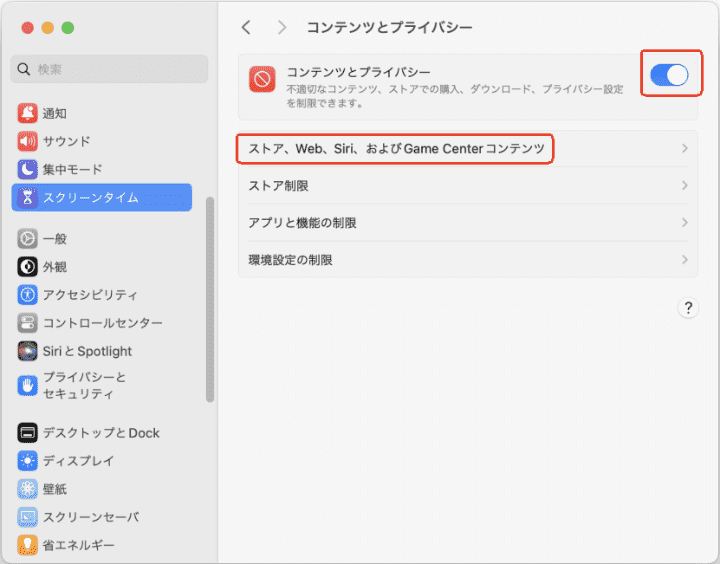Click the Siri と Spotlight icon
720x564 pixels.
click(27, 351)
